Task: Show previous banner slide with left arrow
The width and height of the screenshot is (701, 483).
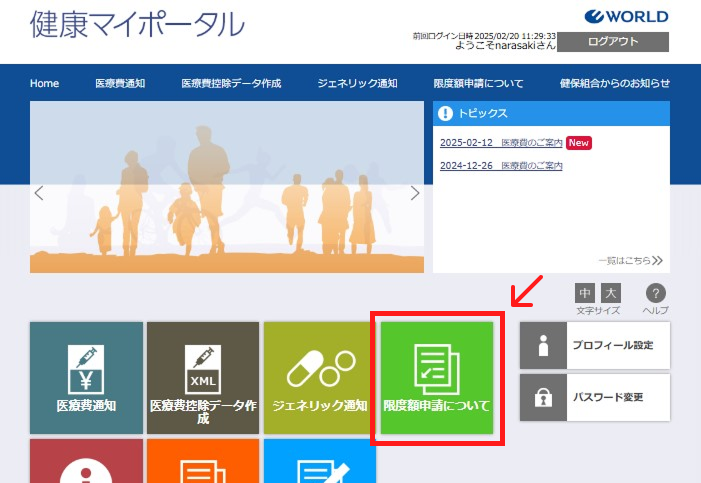Action: click(39, 193)
